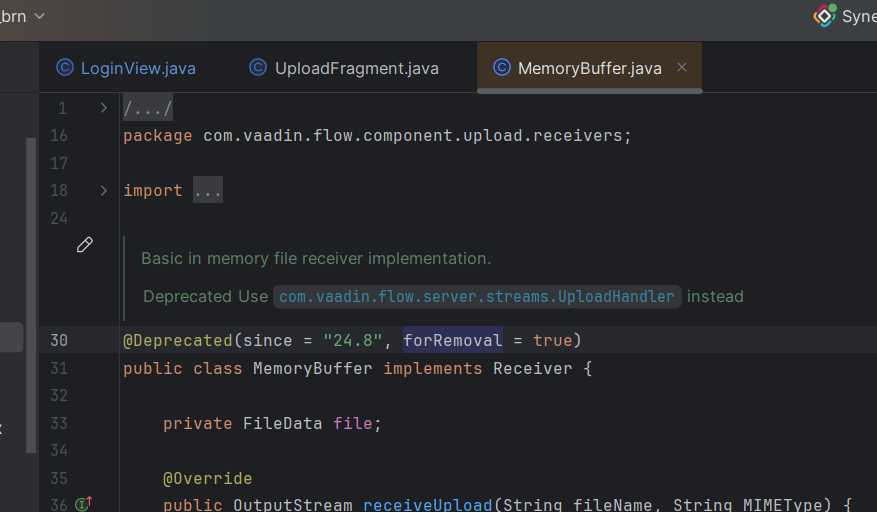Close the MemoryBuffer.java tab
Image resolution: width=877 pixels, height=512 pixels.
click(x=682, y=68)
